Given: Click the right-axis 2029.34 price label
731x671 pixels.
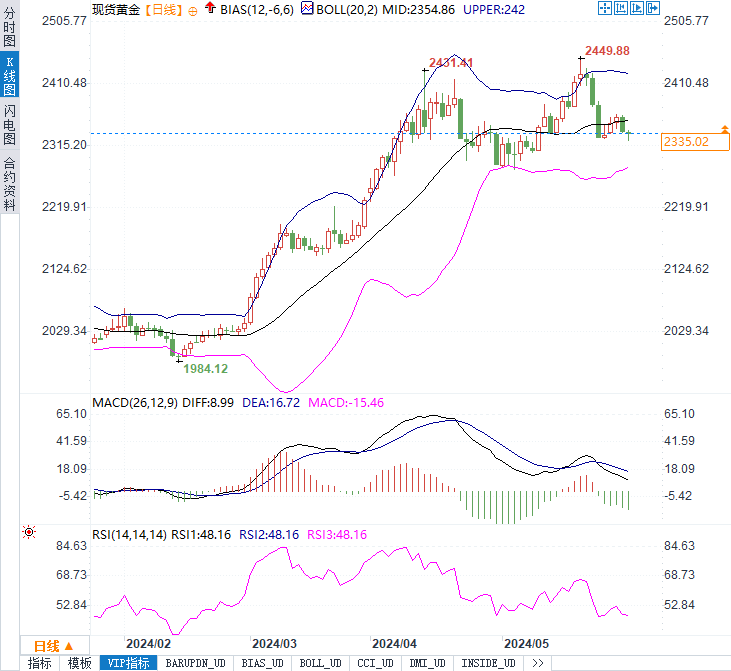Looking at the screenshot, I should coord(686,331).
